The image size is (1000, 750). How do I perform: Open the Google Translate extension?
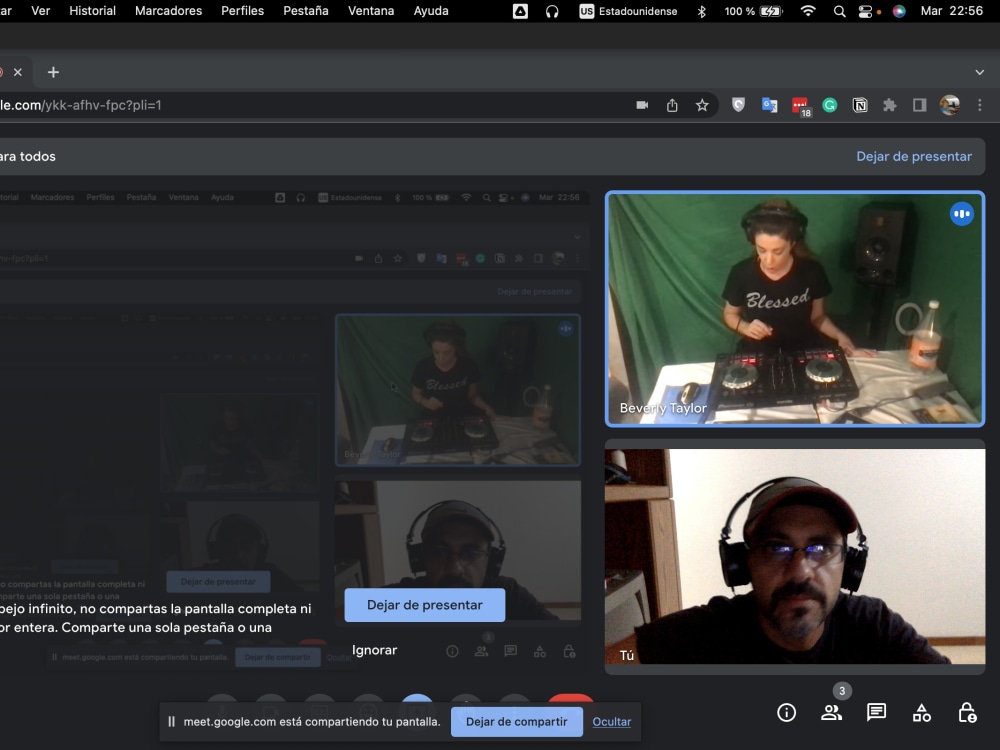769,105
